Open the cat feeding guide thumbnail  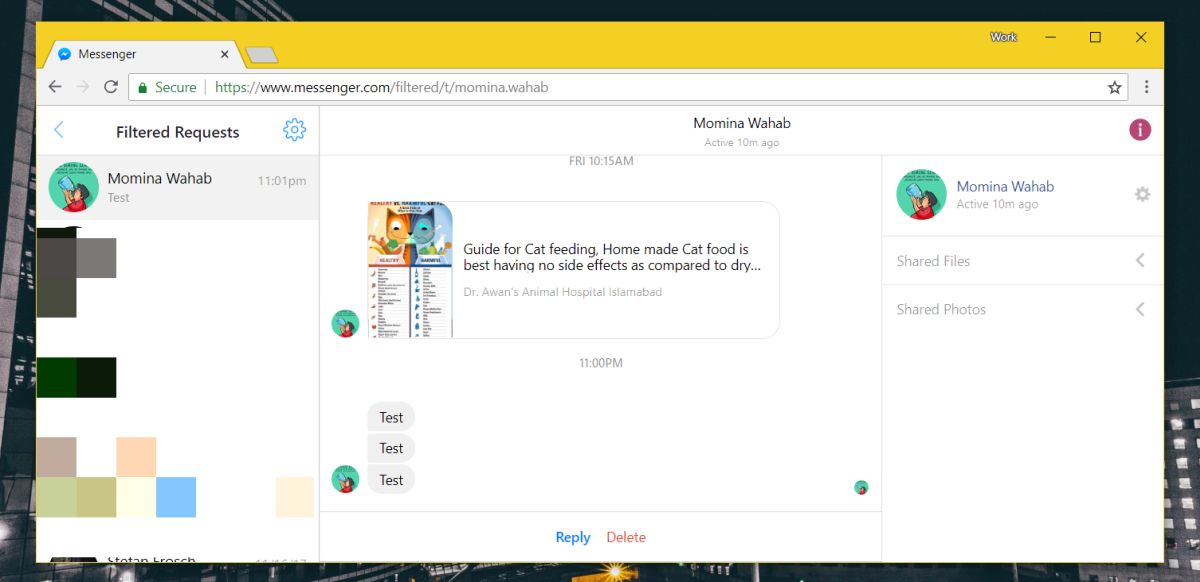[410, 270]
